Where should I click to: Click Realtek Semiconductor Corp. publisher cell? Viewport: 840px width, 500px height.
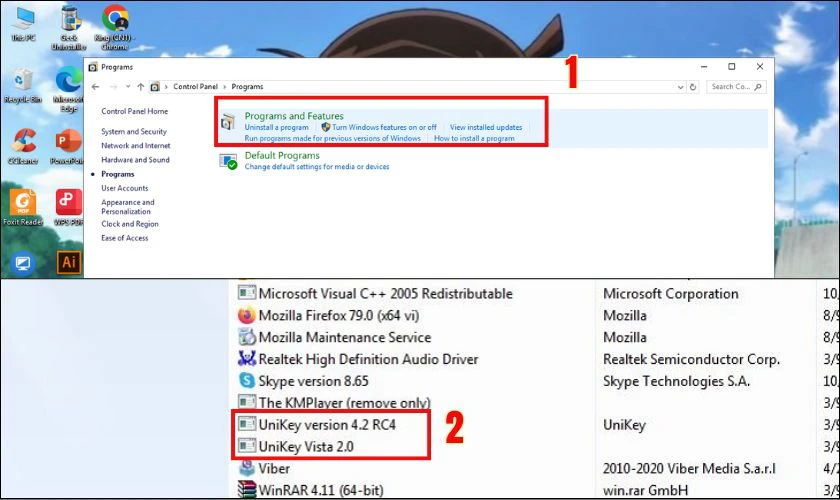(691, 359)
